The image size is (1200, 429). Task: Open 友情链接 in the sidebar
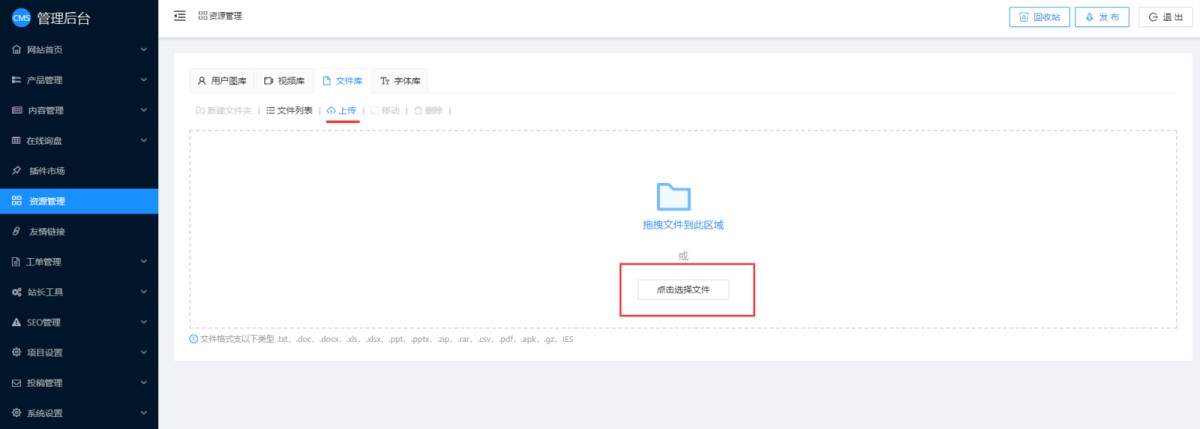pyautogui.click(x=79, y=231)
